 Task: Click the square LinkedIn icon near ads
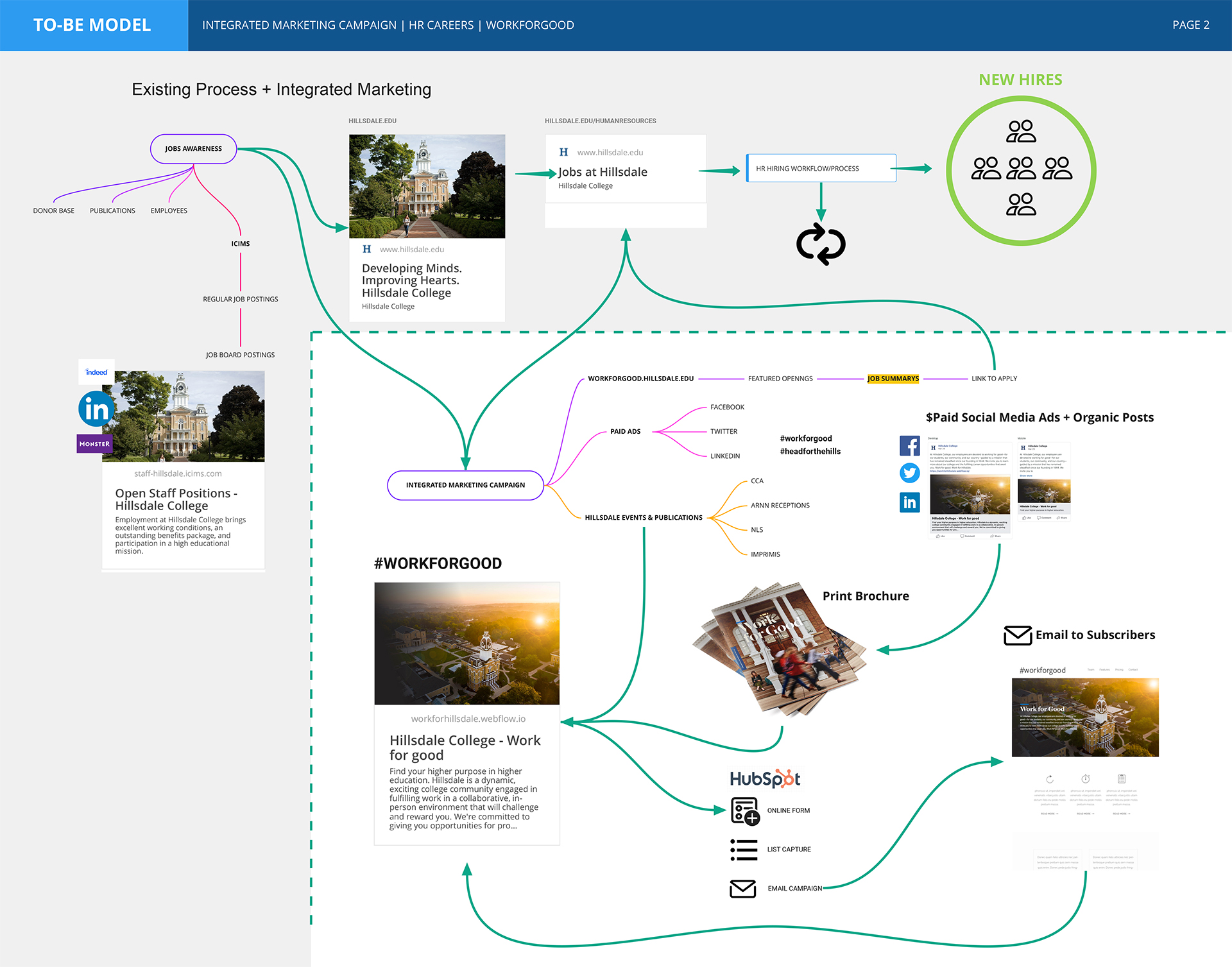point(909,502)
